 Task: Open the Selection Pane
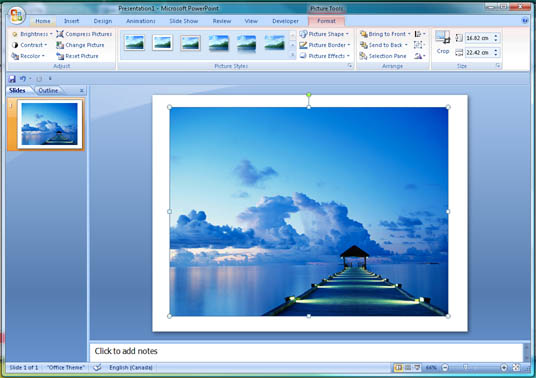pyautogui.click(x=383, y=56)
